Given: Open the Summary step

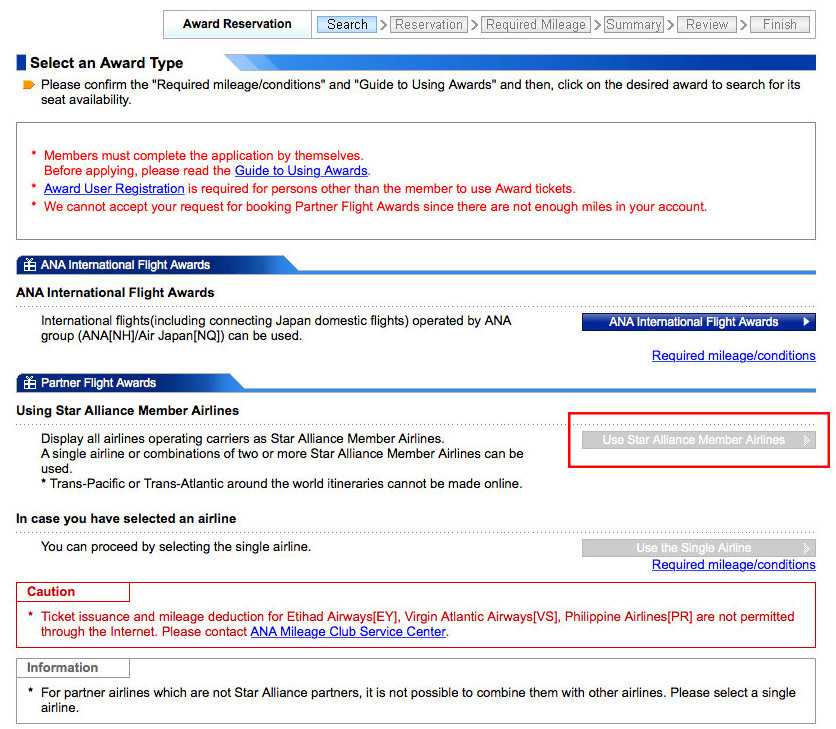Looking at the screenshot, I should pos(633,24).
